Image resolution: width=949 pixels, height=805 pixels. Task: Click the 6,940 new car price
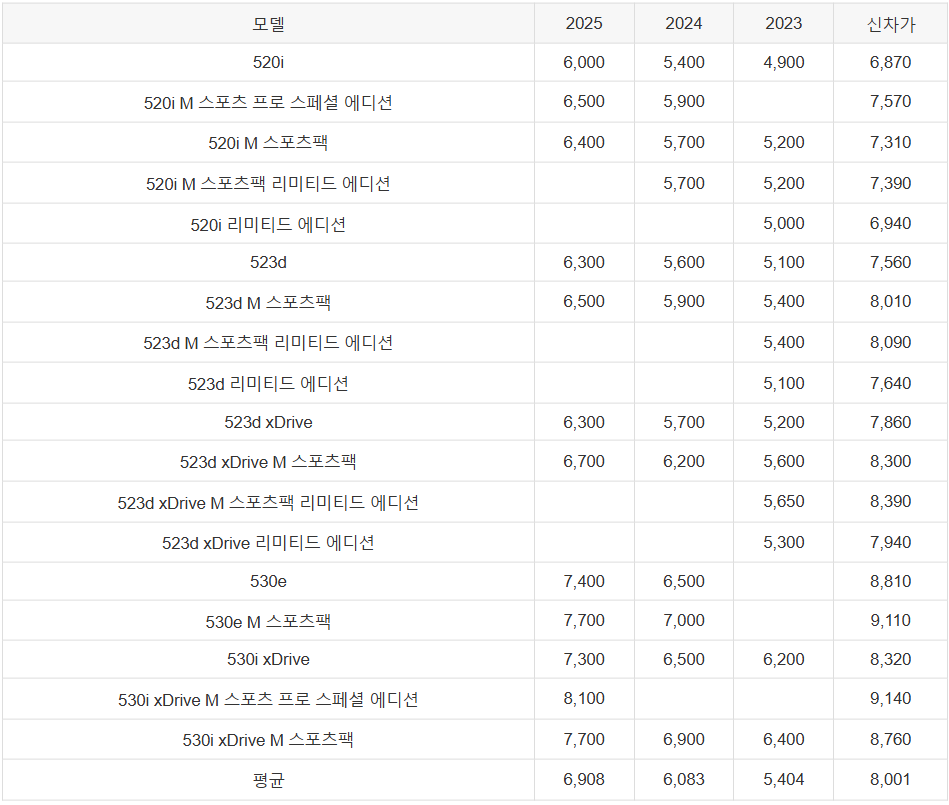(890, 223)
